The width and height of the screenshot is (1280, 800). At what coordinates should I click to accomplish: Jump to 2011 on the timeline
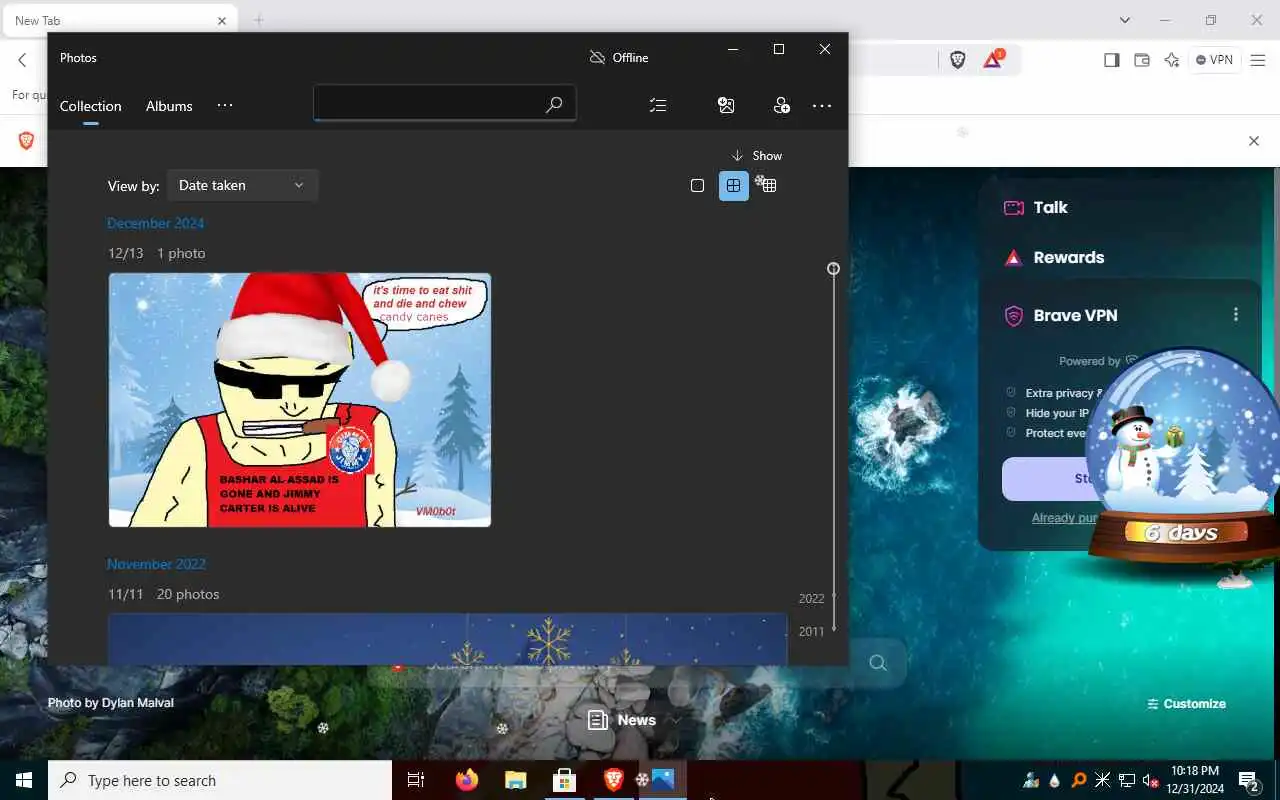811,631
